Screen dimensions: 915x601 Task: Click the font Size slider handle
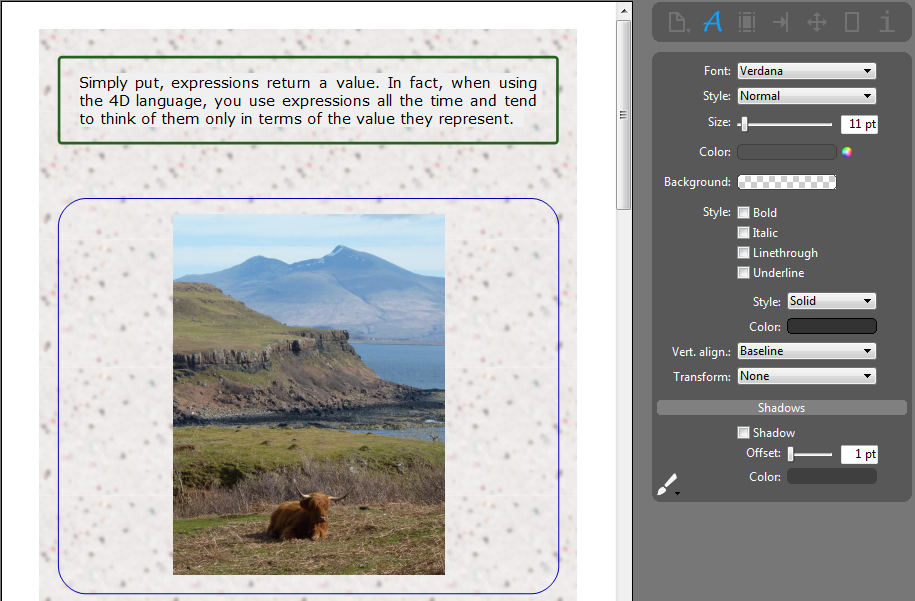(744, 124)
